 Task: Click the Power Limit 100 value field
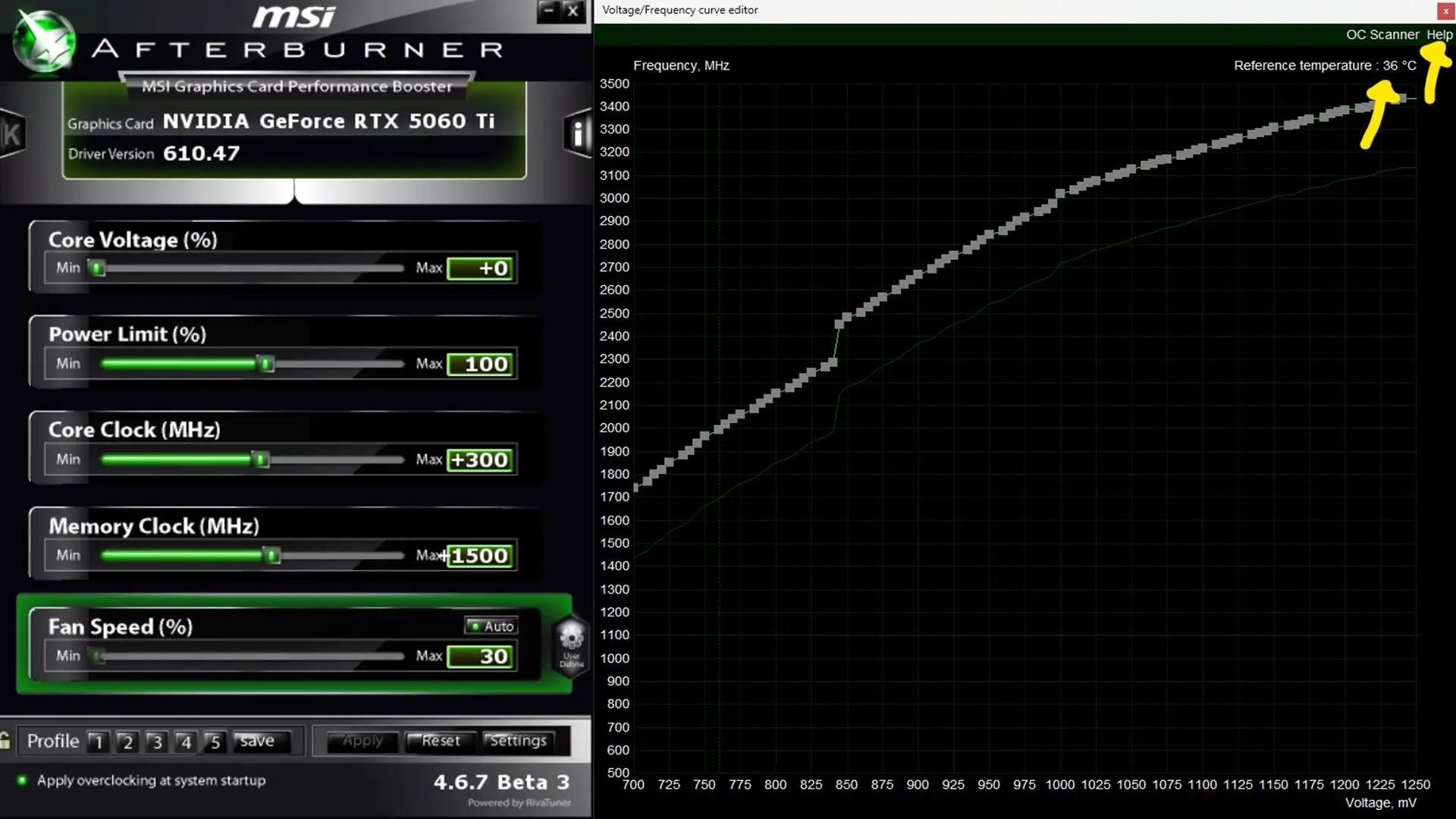(482, 364)
